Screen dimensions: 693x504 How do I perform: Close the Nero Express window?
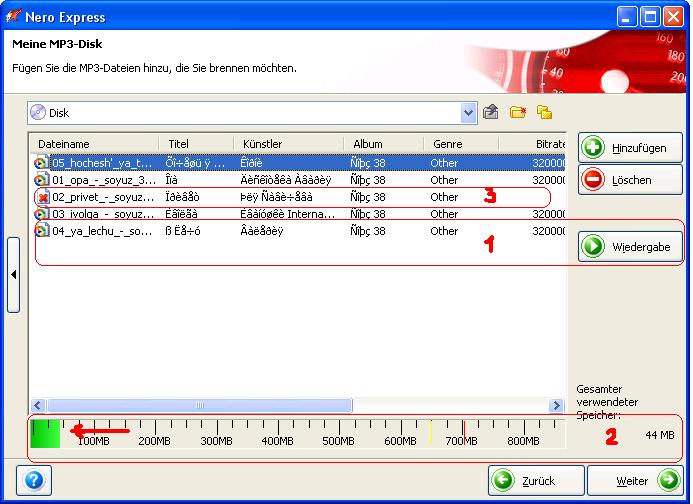point(673,17)
